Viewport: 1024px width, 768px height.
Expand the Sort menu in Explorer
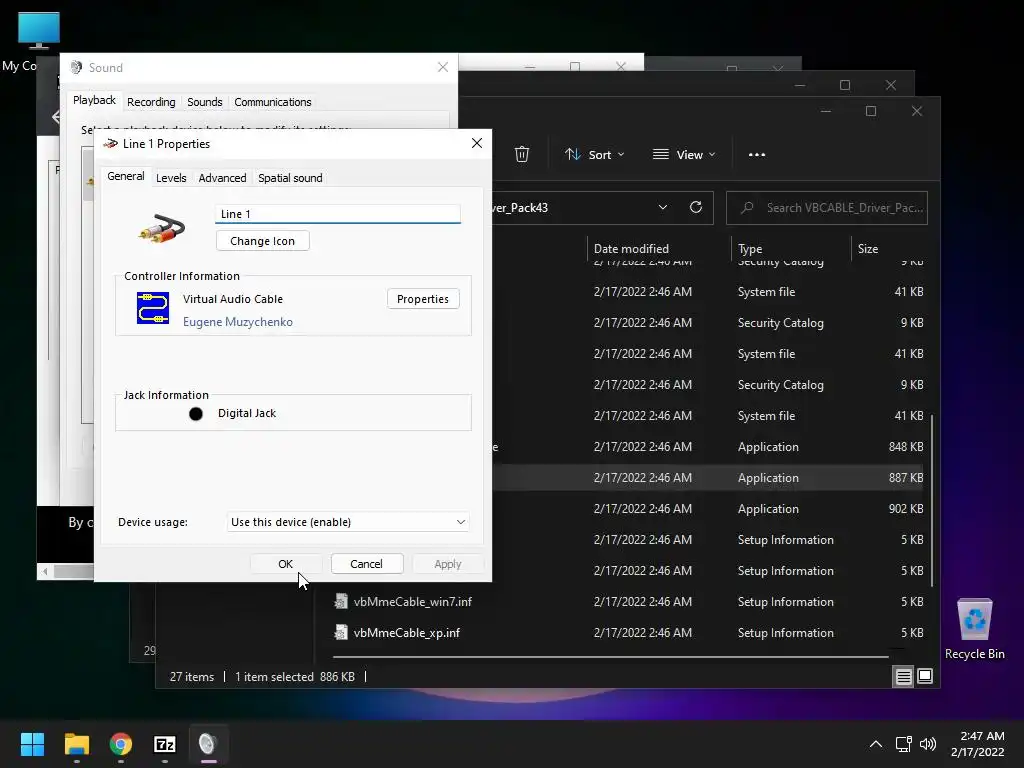click(594, 155)
